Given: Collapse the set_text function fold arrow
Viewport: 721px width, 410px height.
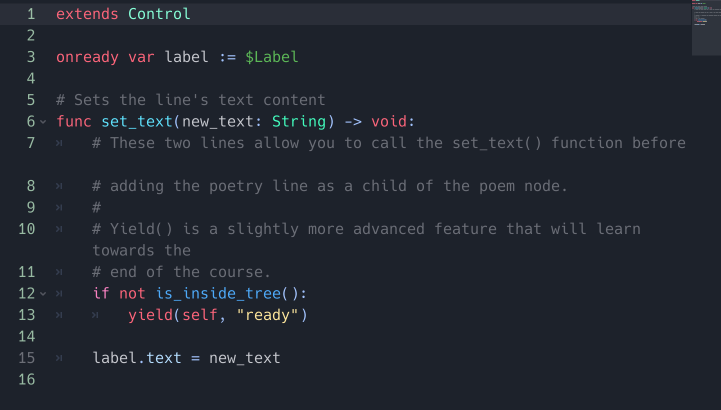Looking at the screenshot, I should (43, 122).
